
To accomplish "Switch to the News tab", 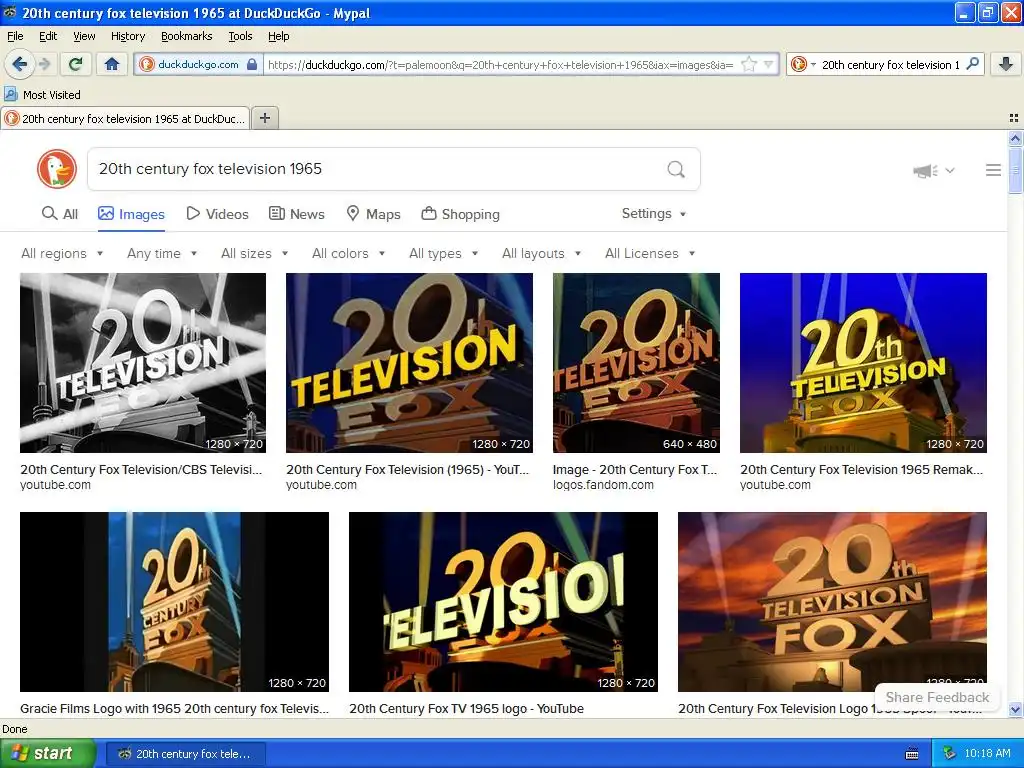I will point(296,214).
